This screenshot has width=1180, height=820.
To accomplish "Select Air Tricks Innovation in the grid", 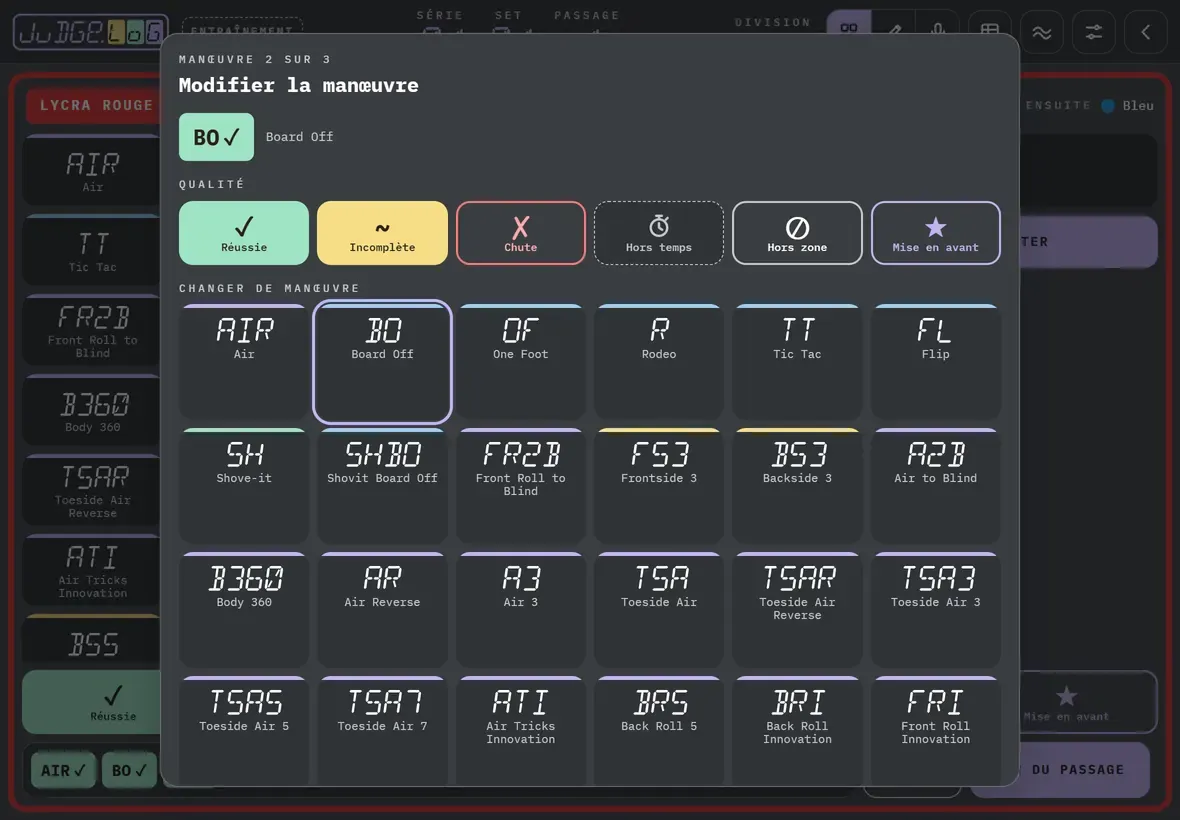I will click(x=521, y=730).
